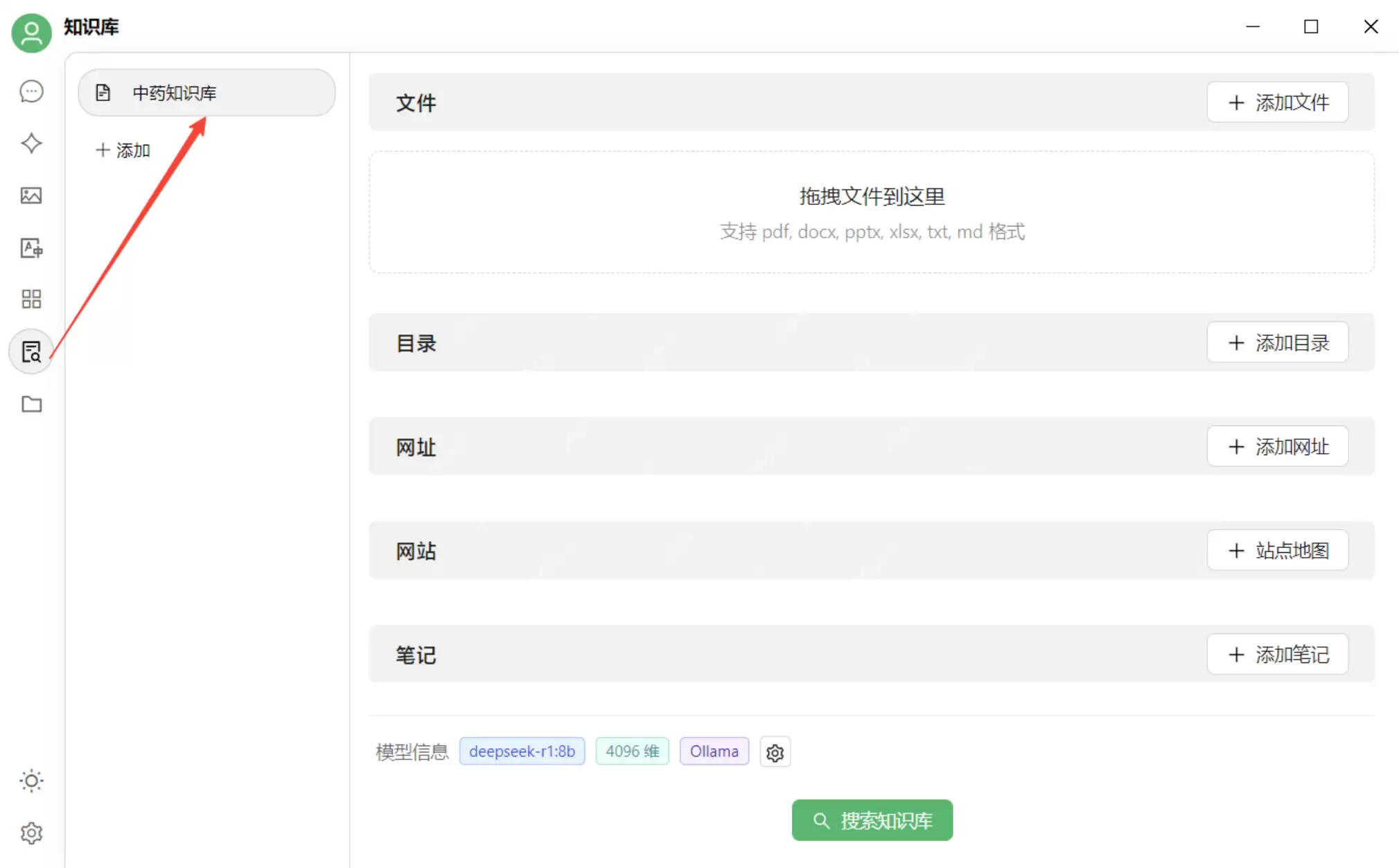Open model settings gear next to 模型信息
The width and height of the screenshot is (1399, 868).
tap(775, 752)
